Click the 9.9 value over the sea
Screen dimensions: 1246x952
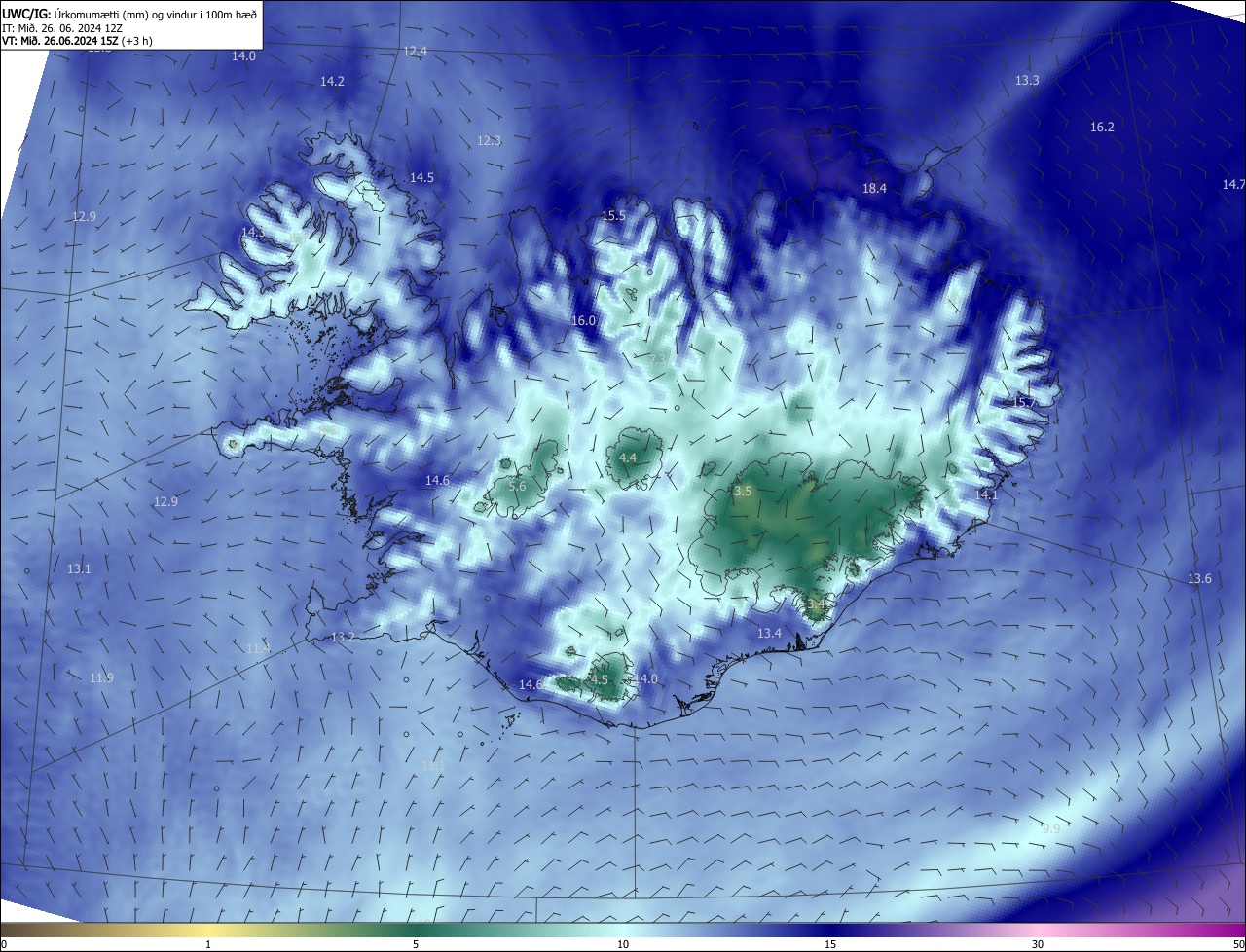[x=1050, y=828]
